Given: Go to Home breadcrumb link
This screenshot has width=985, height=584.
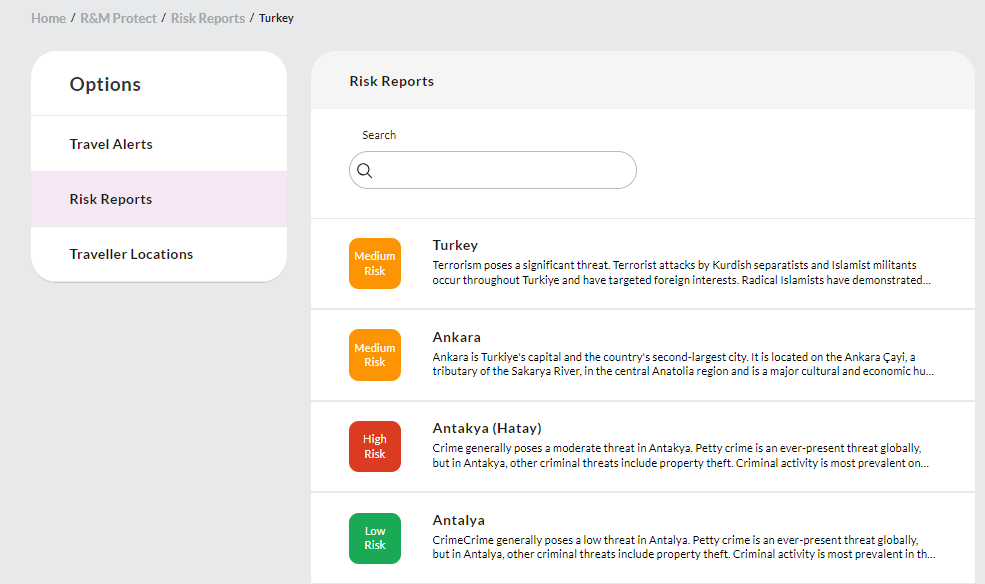Looking at the screenshot, I should point(48,18).
